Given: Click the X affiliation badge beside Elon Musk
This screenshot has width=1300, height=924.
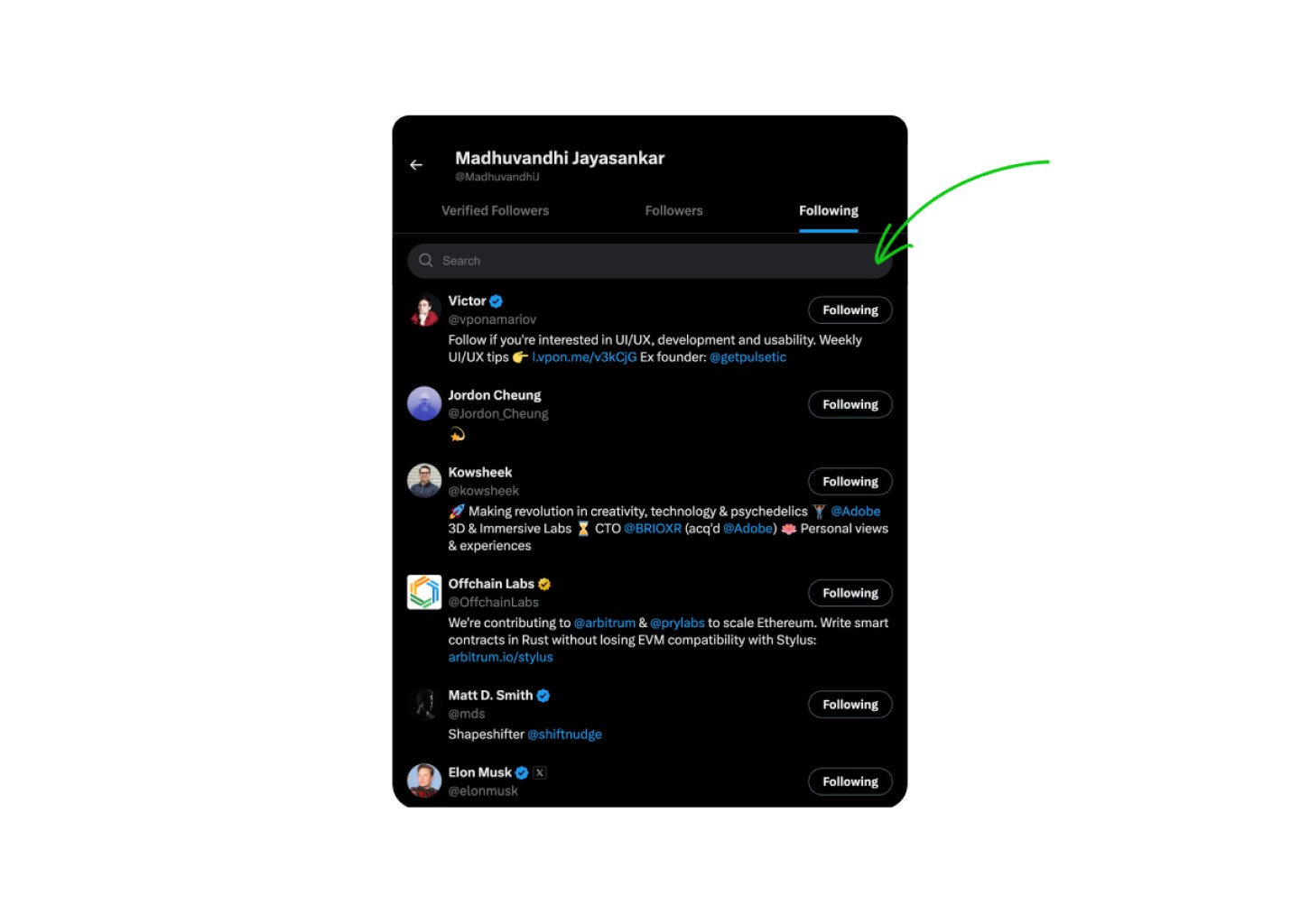Looking at the screenshot, I should click(x=540, y=772).
